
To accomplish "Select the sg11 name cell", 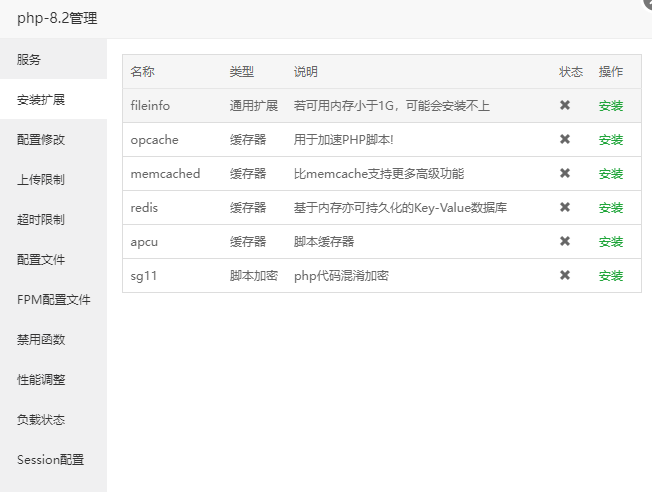I will 144,276.
